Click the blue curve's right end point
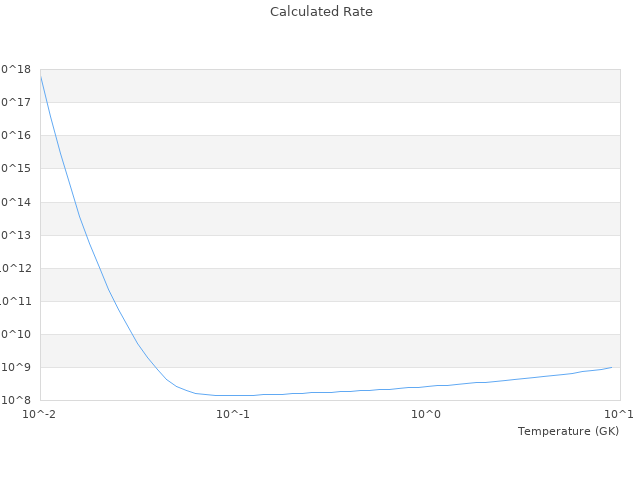 (612, 367)
